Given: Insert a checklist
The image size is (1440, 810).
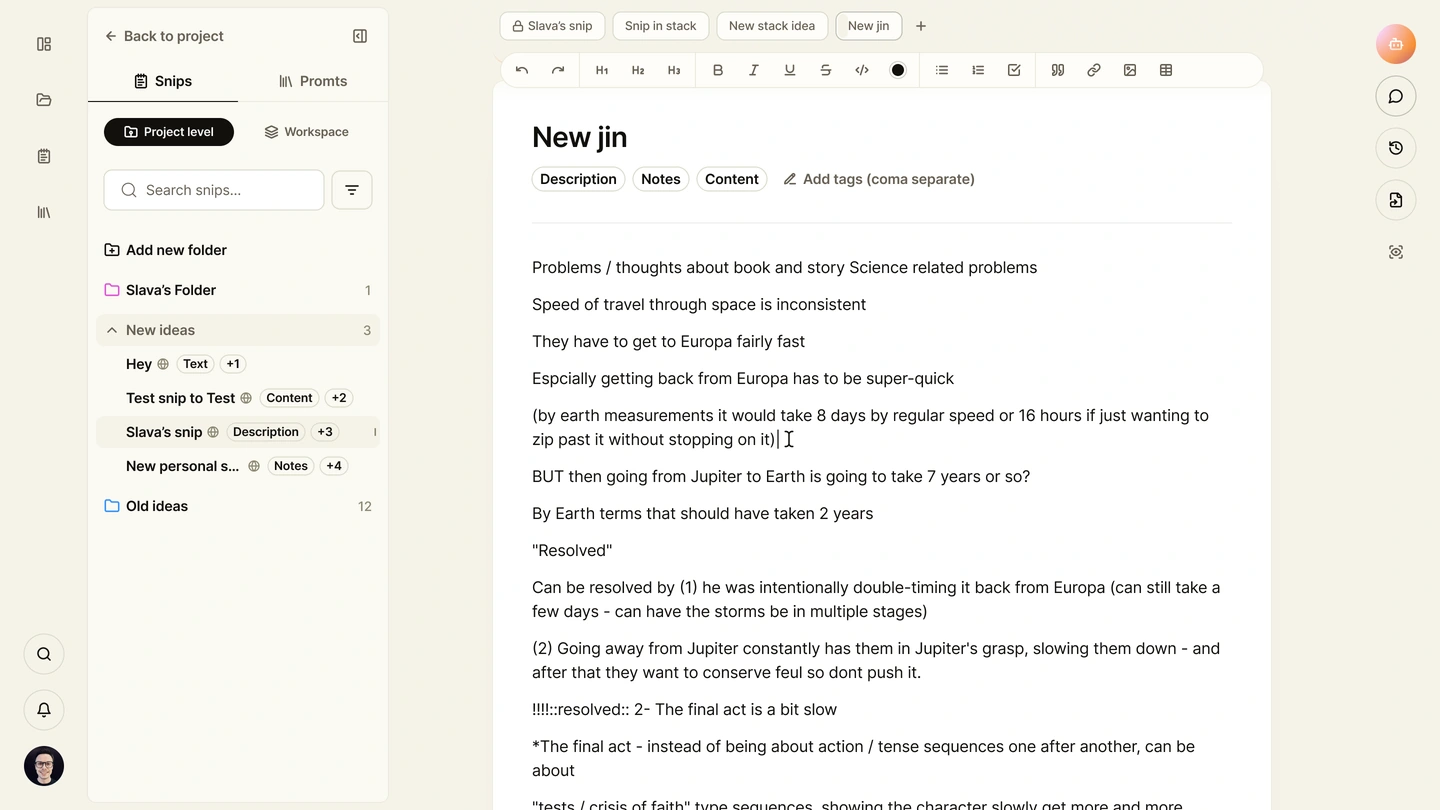Looking at the screenshot, I should pyautogui.click(x=1014, y=70).
